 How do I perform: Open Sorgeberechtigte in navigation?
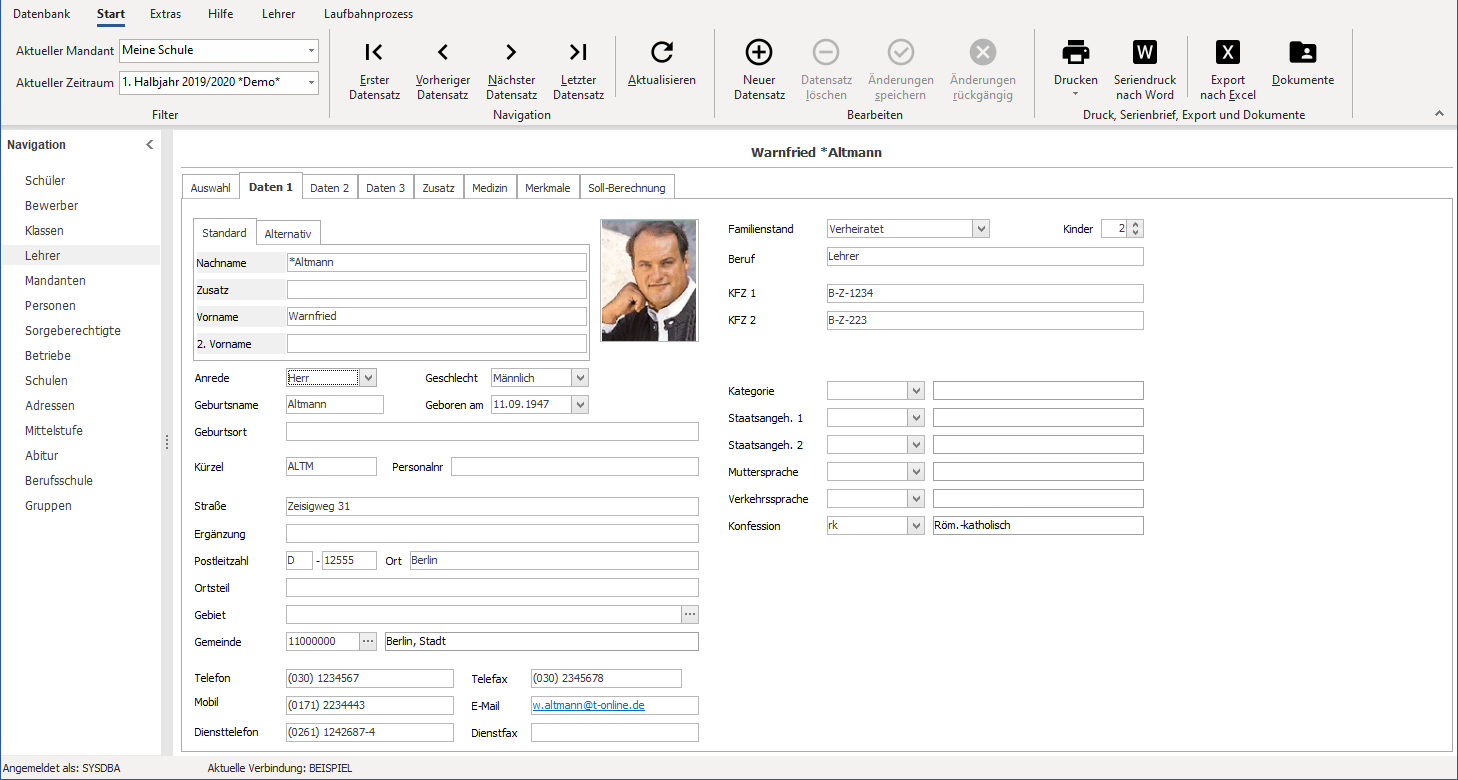(x=73, y=331)
